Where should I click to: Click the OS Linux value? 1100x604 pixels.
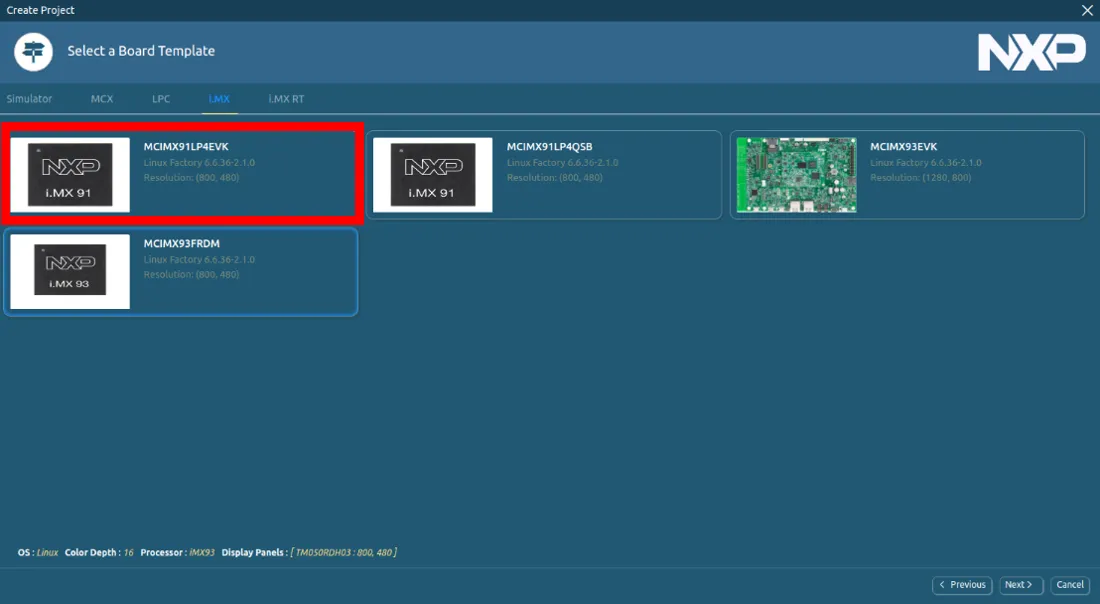[x=48, y=553]
